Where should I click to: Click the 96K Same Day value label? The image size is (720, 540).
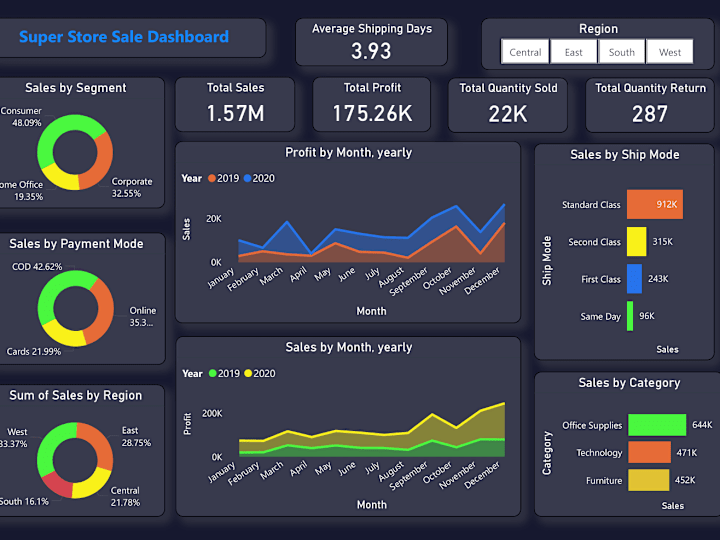click(647, 316)
